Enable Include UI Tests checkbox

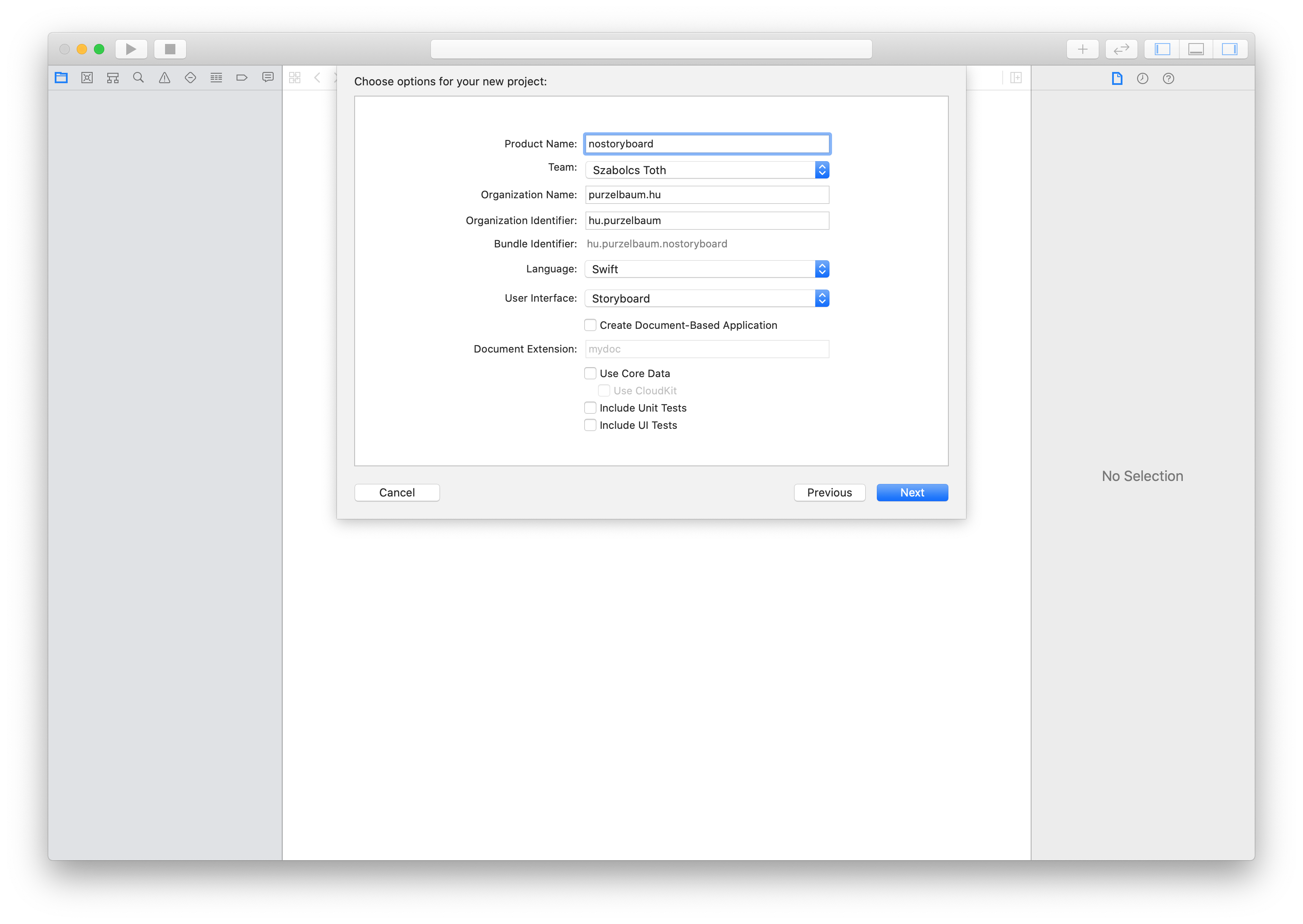589,425
